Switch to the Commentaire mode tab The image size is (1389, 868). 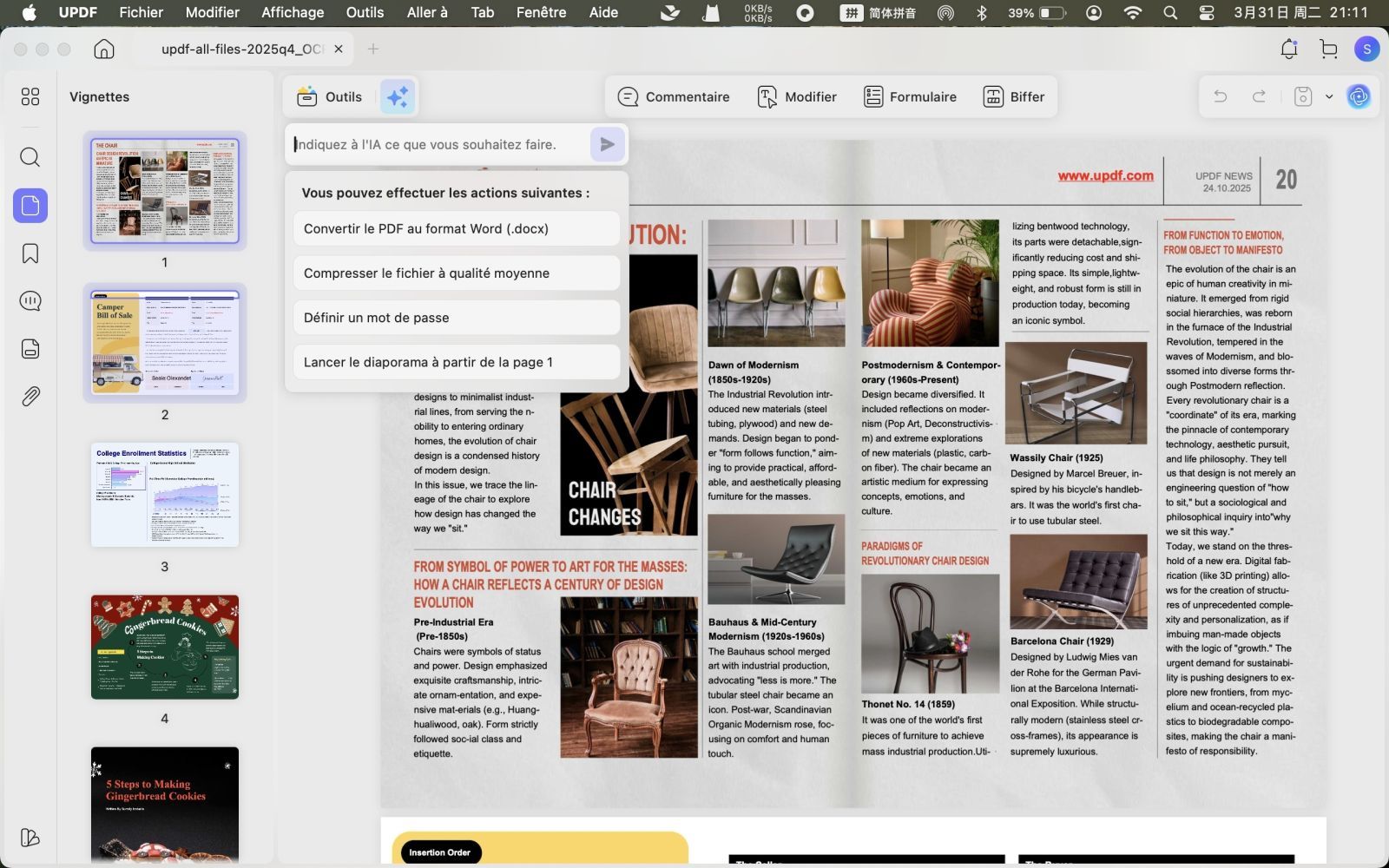(x=674, y=96)
